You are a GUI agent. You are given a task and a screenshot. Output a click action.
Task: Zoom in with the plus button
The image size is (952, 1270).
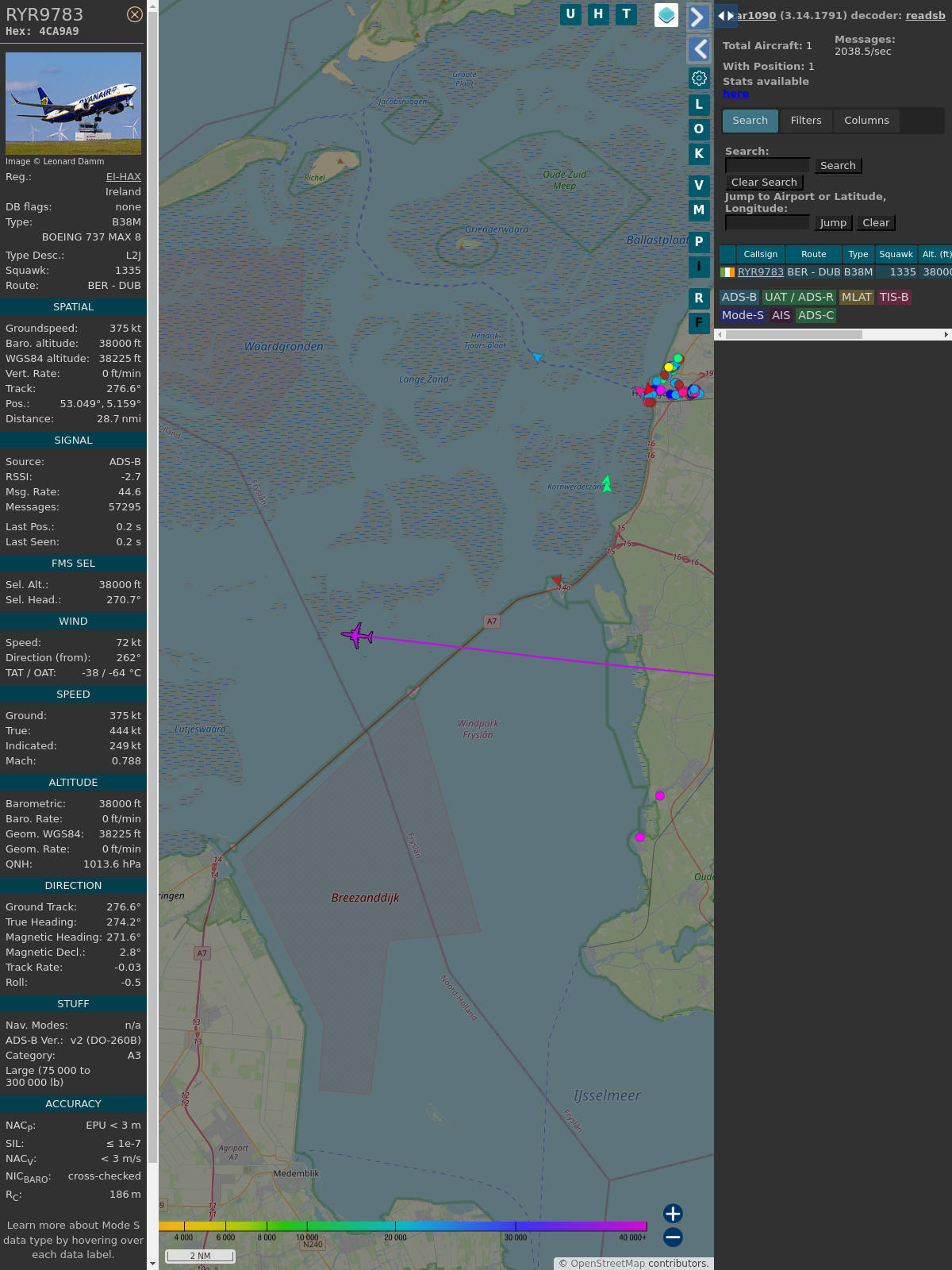(x=673, y=1214)
